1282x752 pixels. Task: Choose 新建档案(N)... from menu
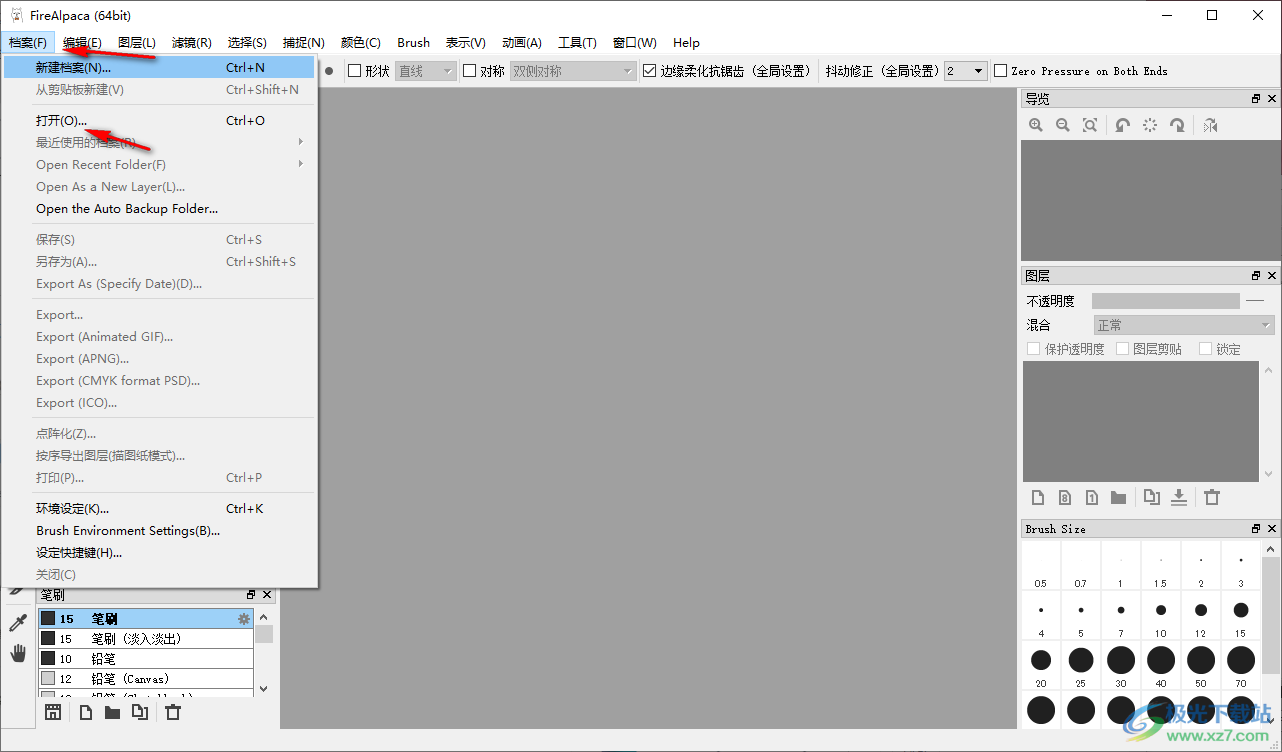[159, 68]
